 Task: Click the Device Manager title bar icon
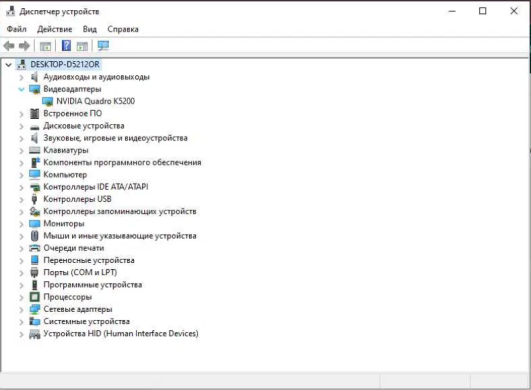(x=10, y=11)
